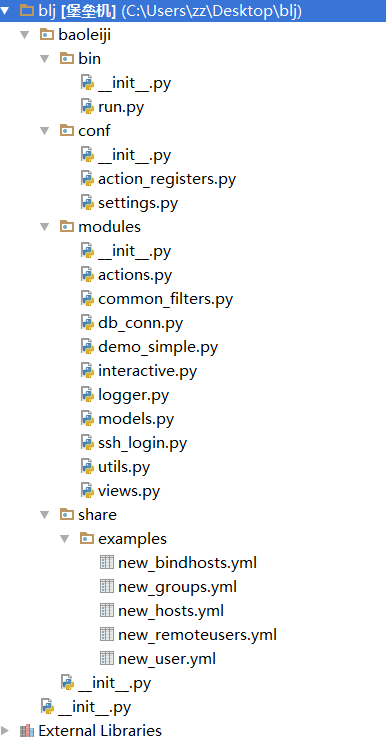Select __init__.py inside the bin folder
Viewport: 386px width, 749px height.
[135, 84]
